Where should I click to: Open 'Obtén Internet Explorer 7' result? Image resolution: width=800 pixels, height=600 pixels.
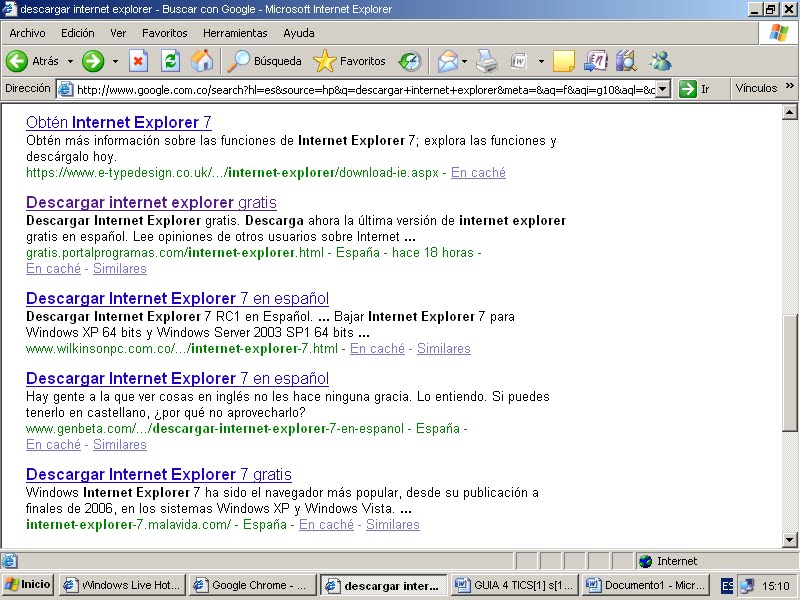[x=118, y=122]
